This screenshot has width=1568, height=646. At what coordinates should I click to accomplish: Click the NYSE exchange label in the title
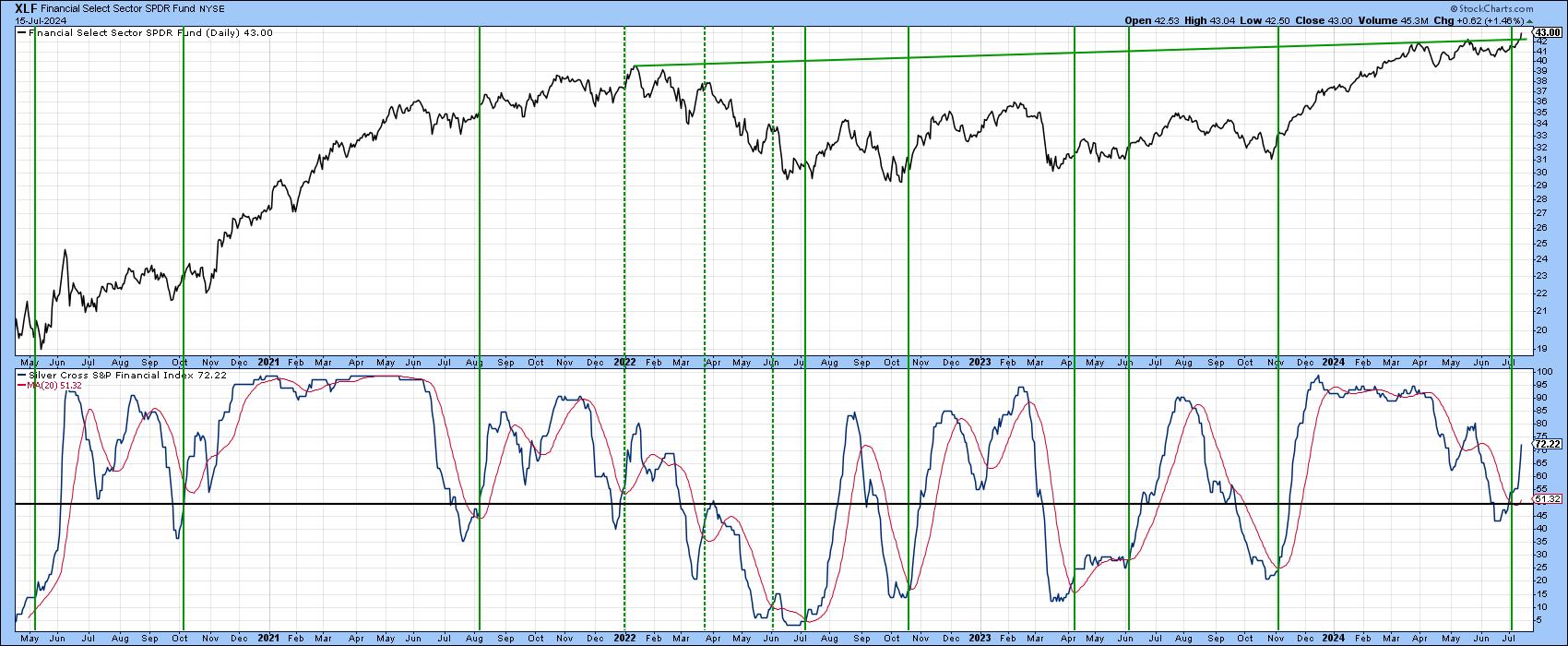click(212, 8)
